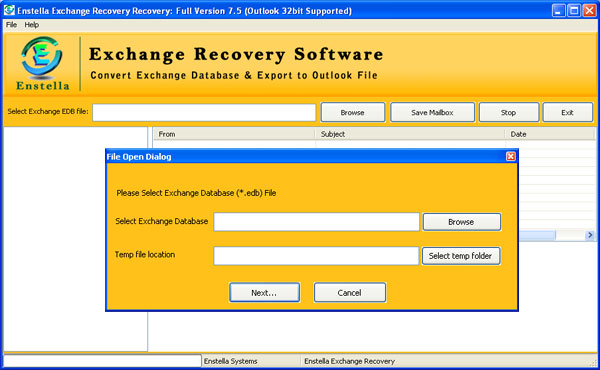Click the horizontal scrollbar thumb in the list
Screen dimensions: 600x370
click(x=537, y=235)
